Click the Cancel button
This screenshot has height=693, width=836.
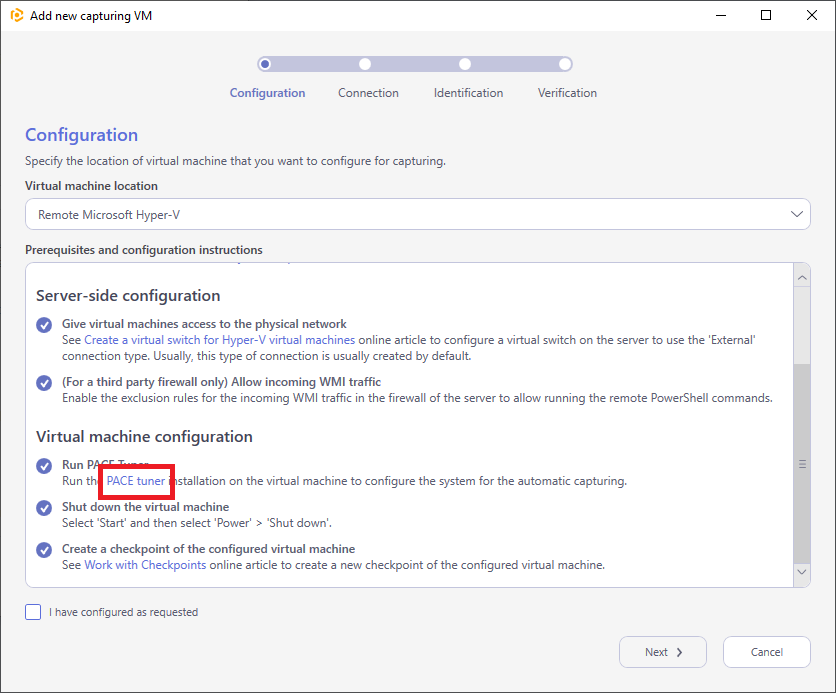click(767, 652)
